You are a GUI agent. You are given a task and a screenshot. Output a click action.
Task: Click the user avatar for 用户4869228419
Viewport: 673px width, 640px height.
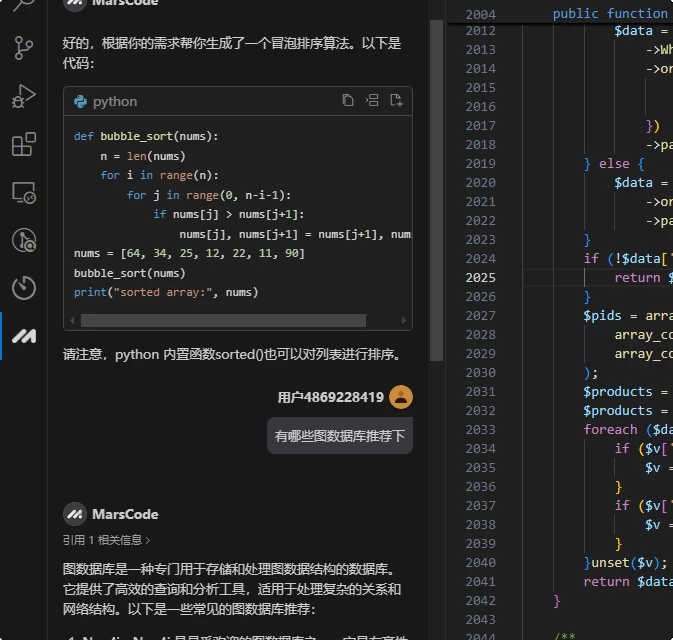[401, 397]
